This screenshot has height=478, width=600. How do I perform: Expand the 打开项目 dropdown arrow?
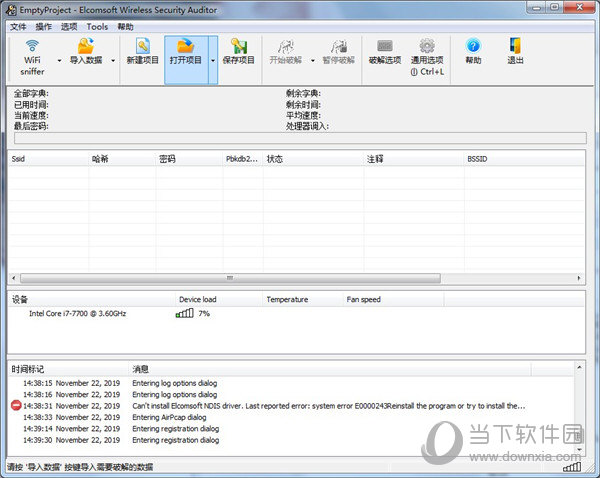213,60
